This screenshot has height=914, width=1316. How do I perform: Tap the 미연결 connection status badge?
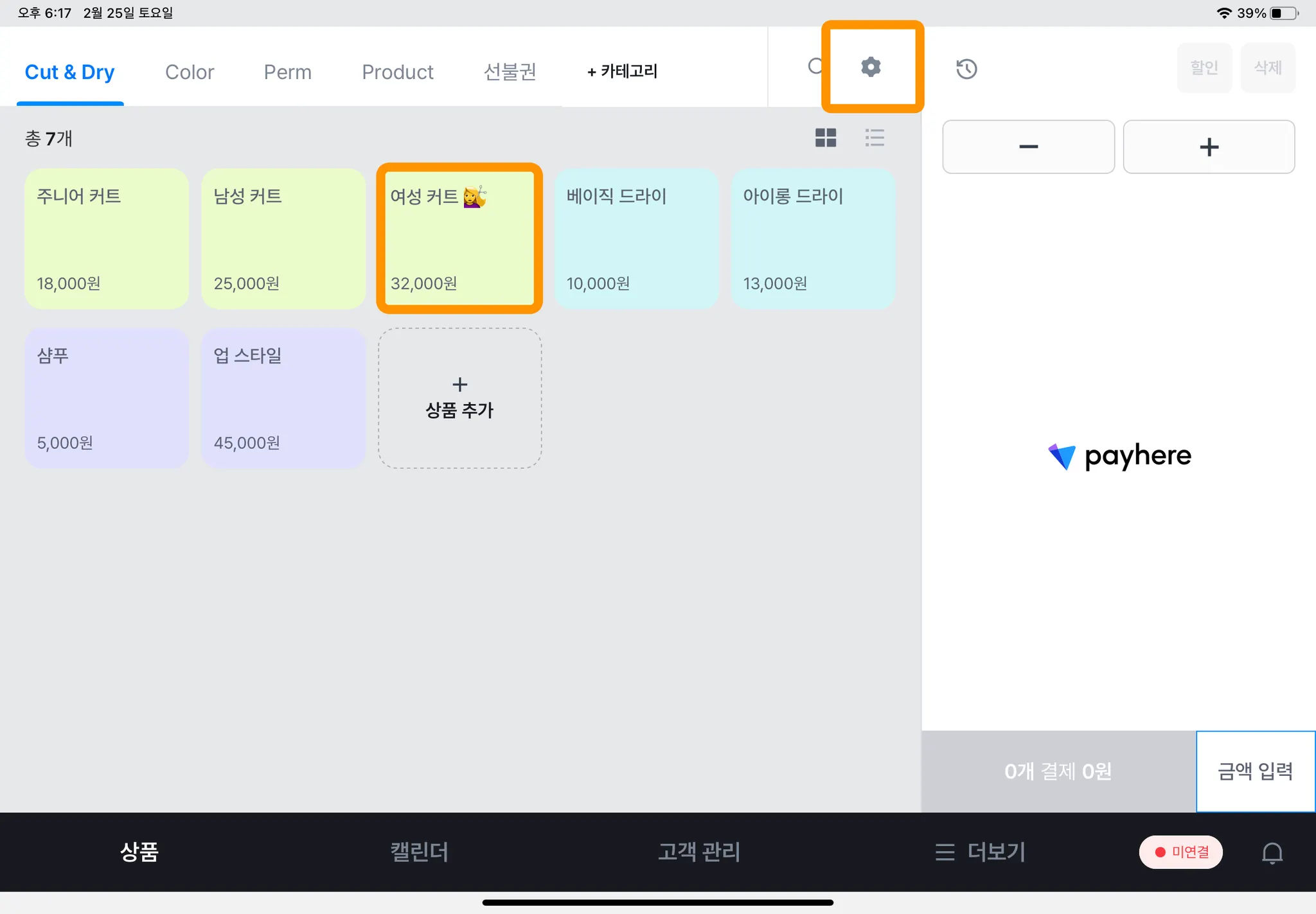[x=1181, y=852]
